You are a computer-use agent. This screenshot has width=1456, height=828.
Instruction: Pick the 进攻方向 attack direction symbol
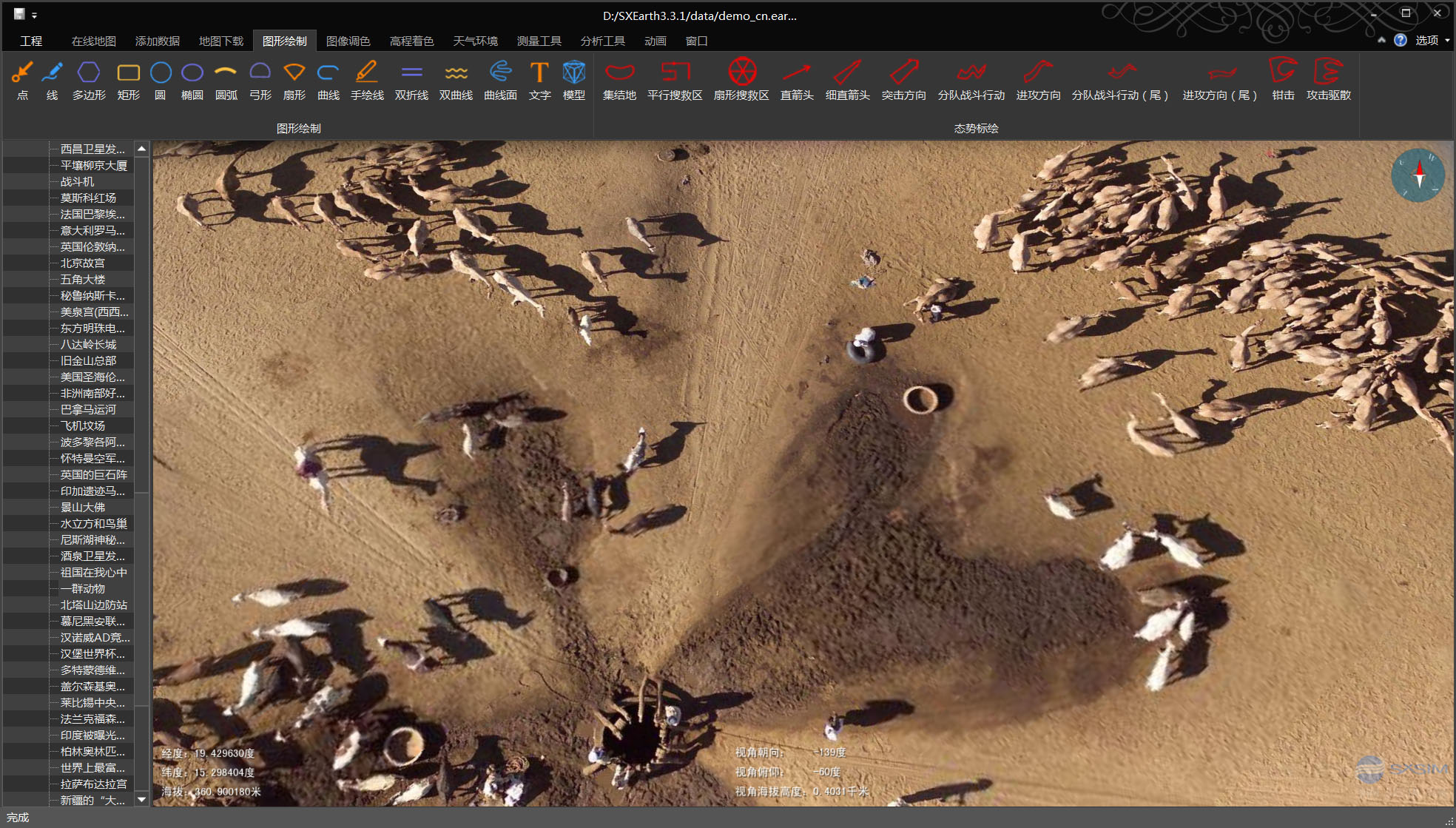[1039, 81]
